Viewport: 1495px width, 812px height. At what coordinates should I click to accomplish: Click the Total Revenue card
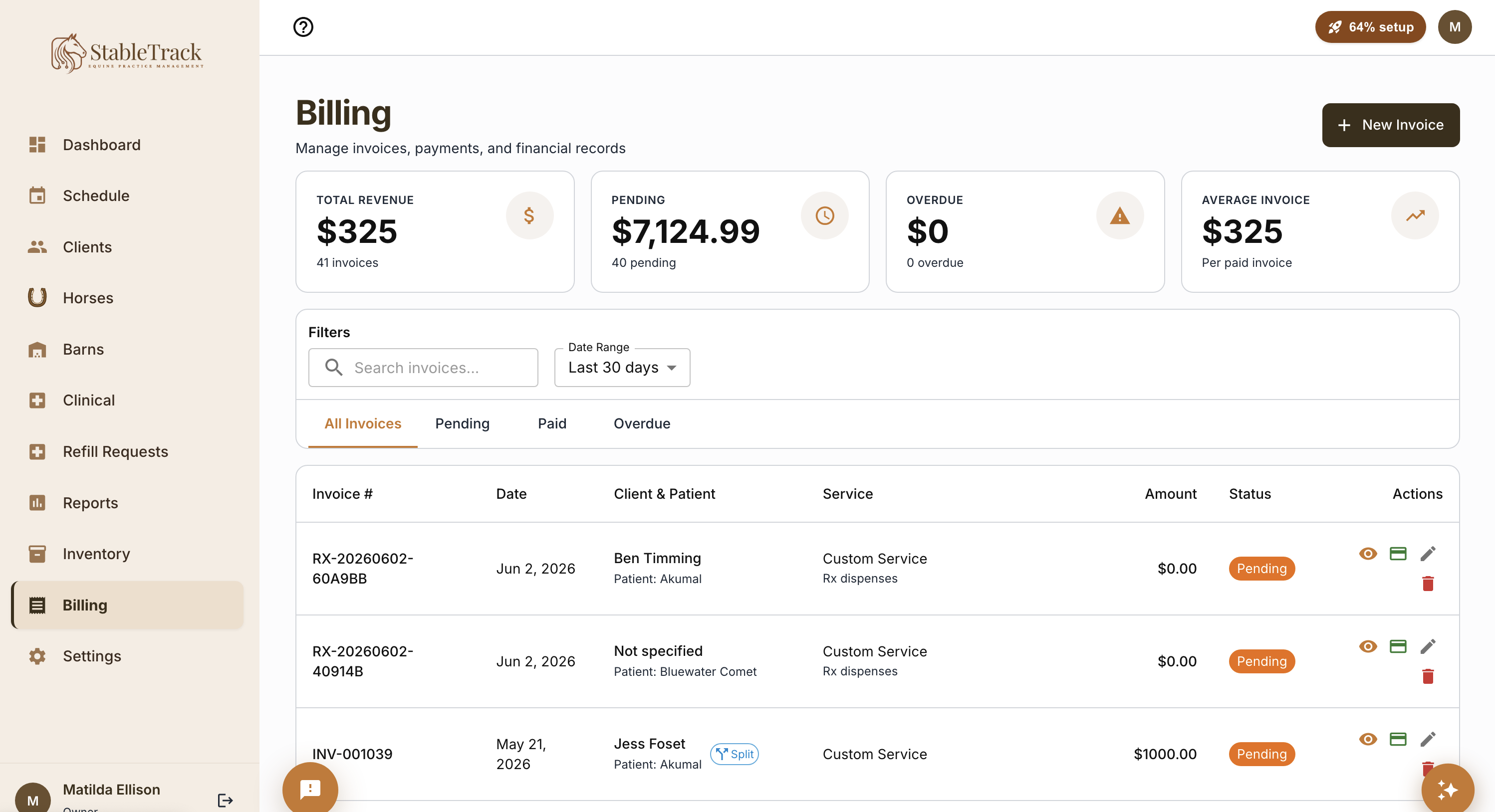click(435, 231)
